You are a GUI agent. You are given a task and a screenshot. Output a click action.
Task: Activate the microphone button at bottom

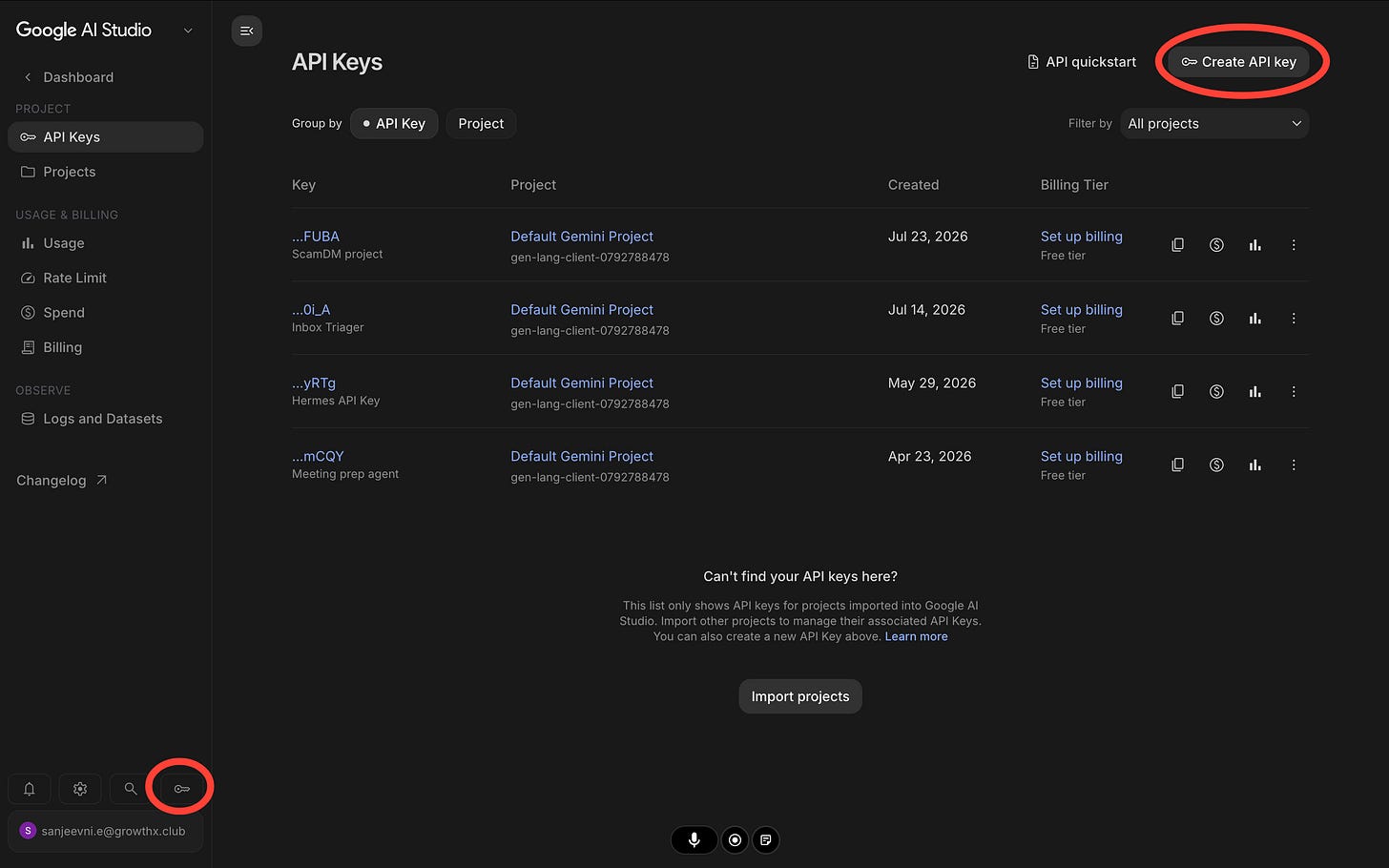pos(694,840)
